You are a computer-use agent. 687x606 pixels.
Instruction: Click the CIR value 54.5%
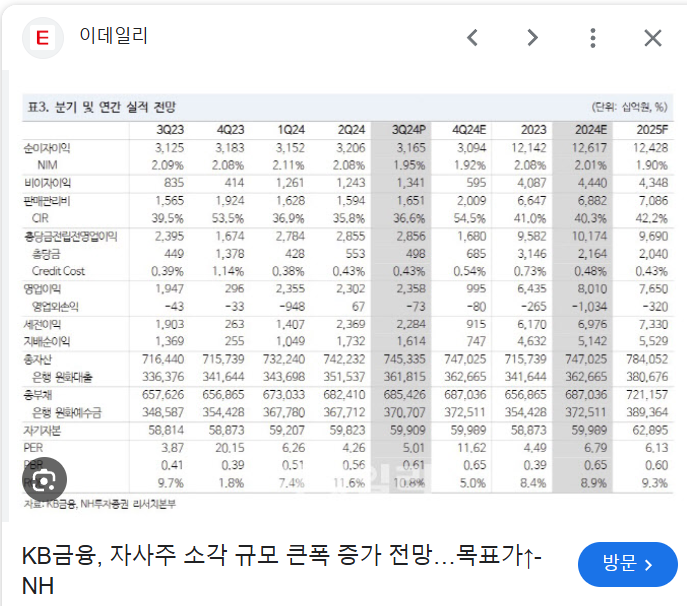click(470, 218)
